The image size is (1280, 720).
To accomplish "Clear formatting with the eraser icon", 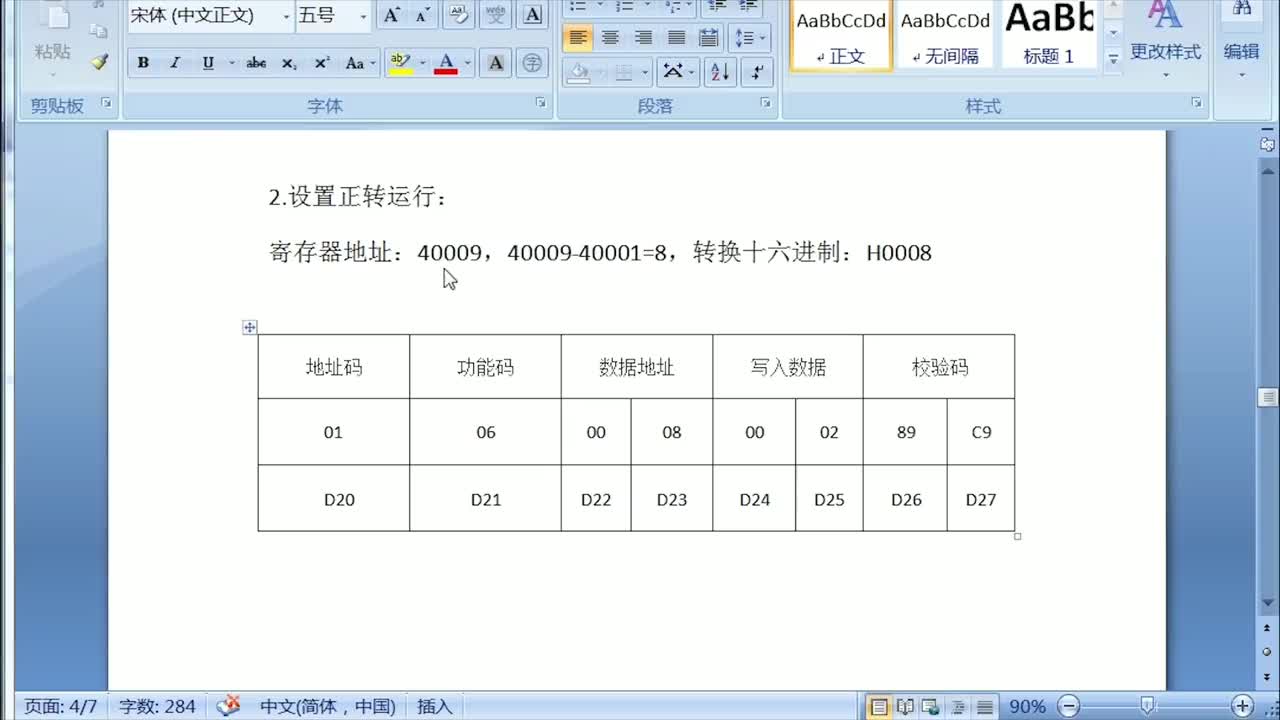I will (x=459, y=15).
